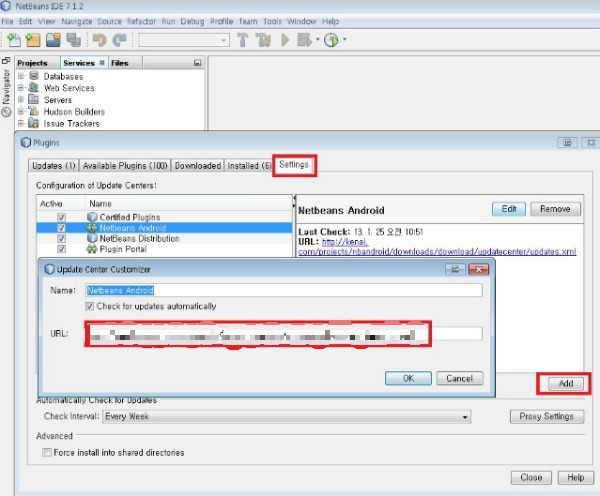This screenshot has width=600, height=496.
Task: Click the Web Services node icon
Action: coord(34,87)
